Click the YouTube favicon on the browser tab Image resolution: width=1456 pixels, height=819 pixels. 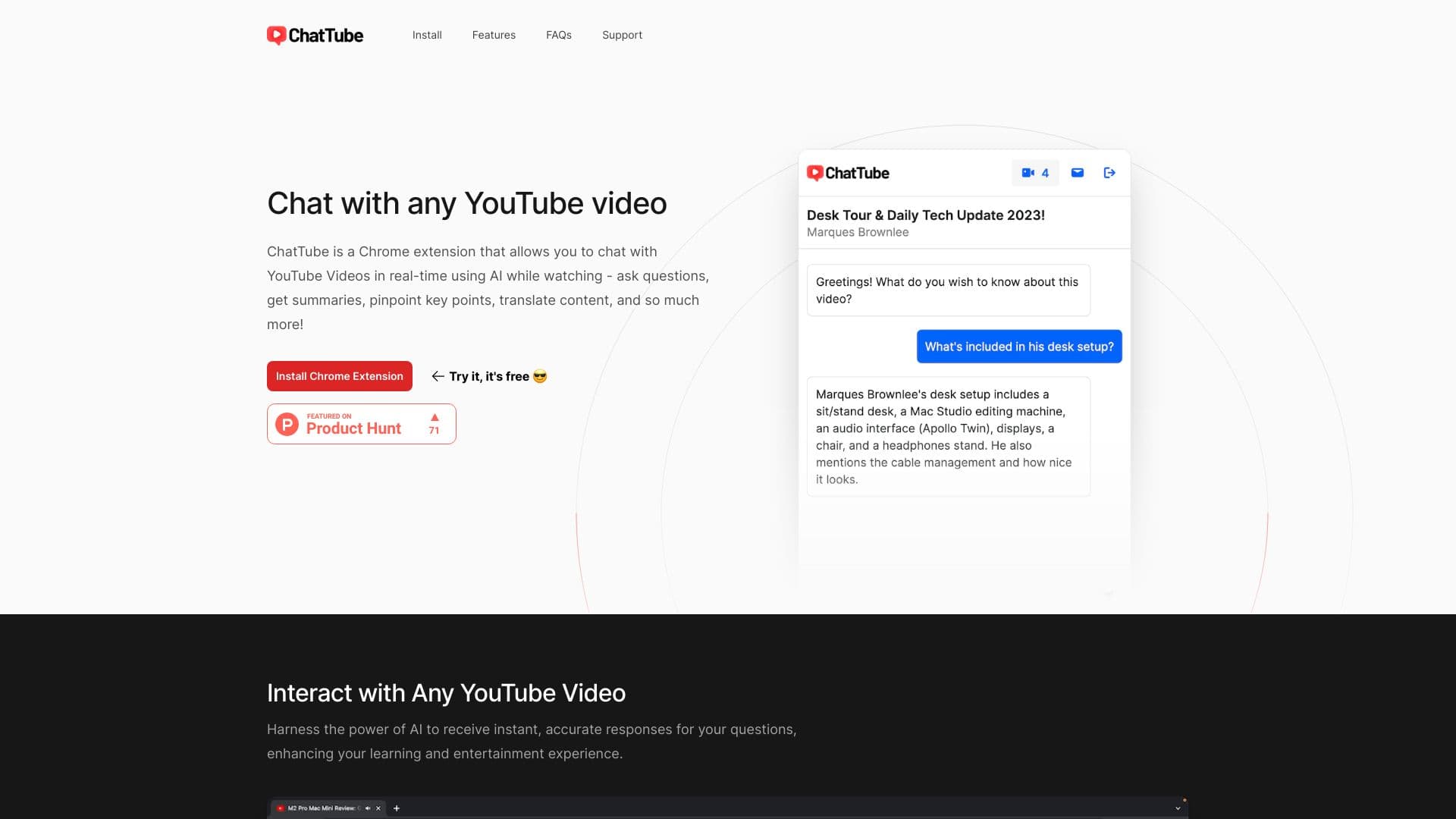point(279,808)
